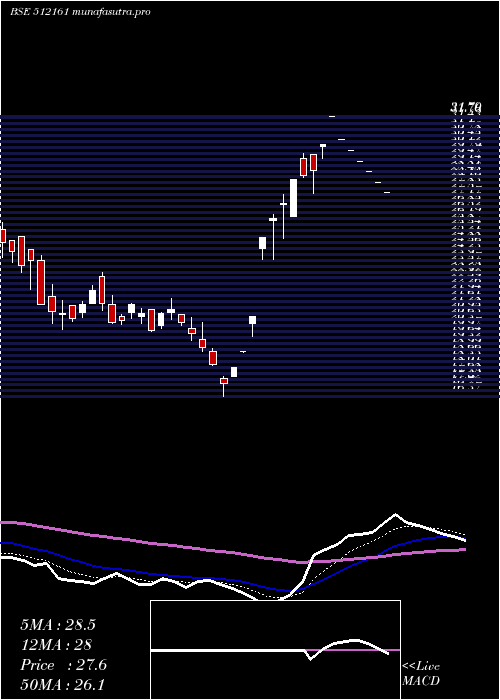The image size is (500, 700).
Task: Click the Price : 27.6 reading
Action: click(x=63, y=665)
